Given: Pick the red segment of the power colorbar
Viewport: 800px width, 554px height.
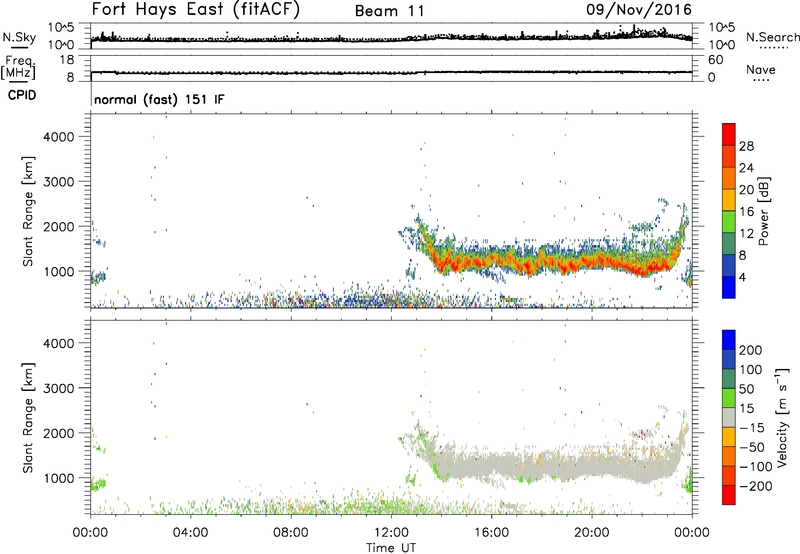Looking at the screenshot, I should pyautogui.click(x=729, y=135).
